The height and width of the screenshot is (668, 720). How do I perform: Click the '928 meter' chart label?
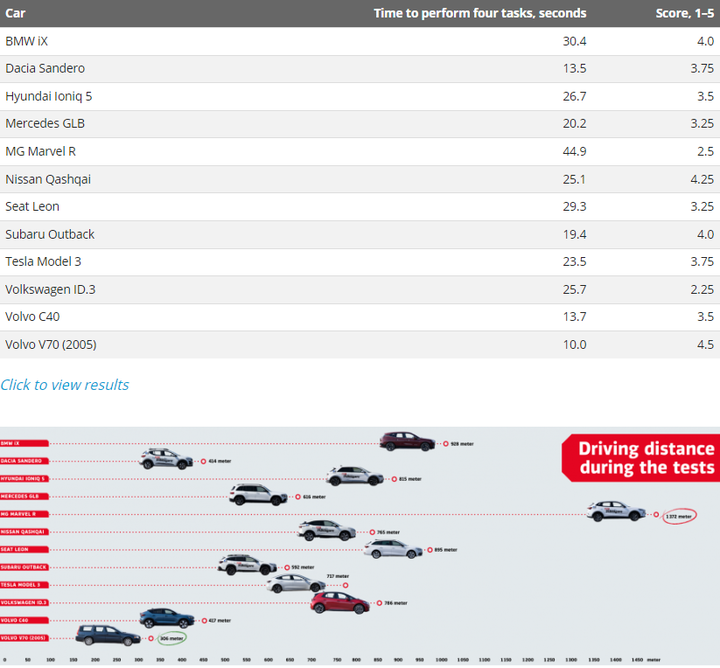click(462, 444)
